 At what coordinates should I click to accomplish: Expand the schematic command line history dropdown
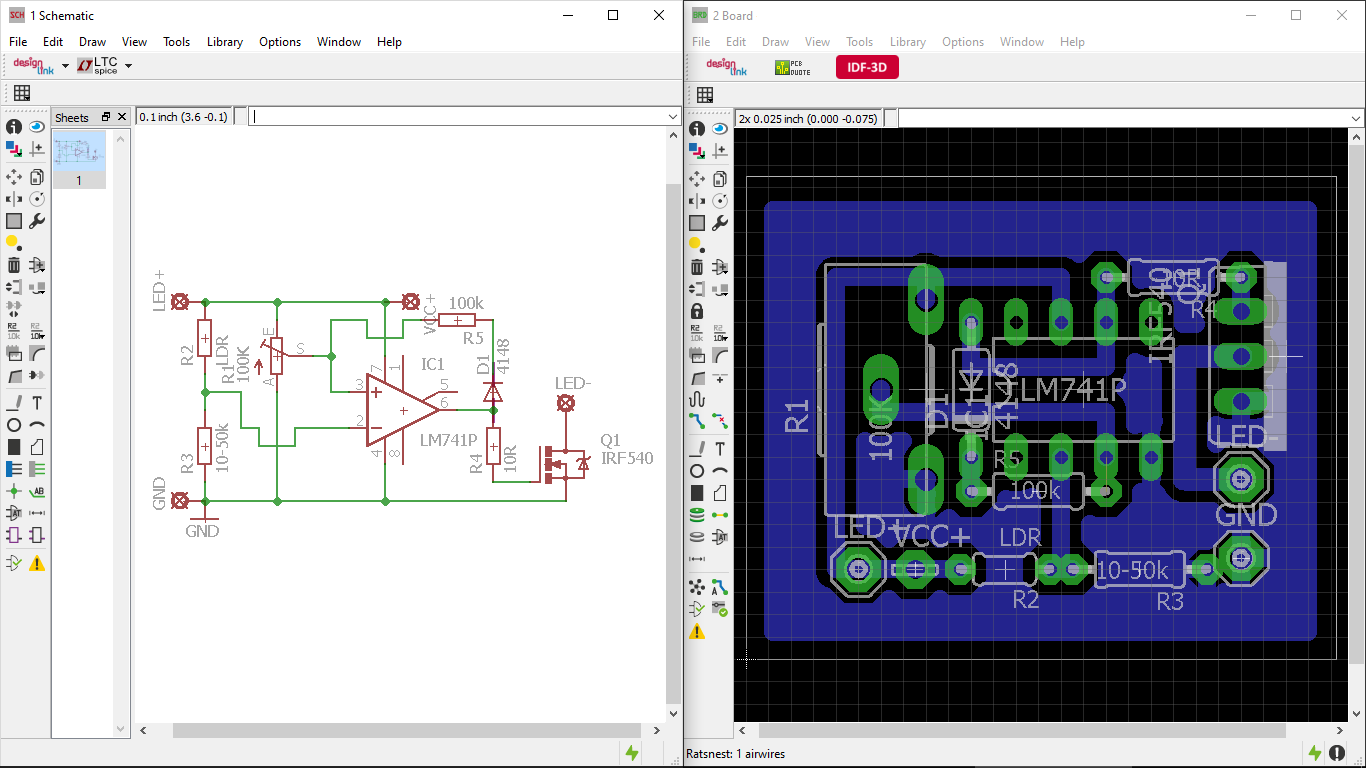(672, 117)
